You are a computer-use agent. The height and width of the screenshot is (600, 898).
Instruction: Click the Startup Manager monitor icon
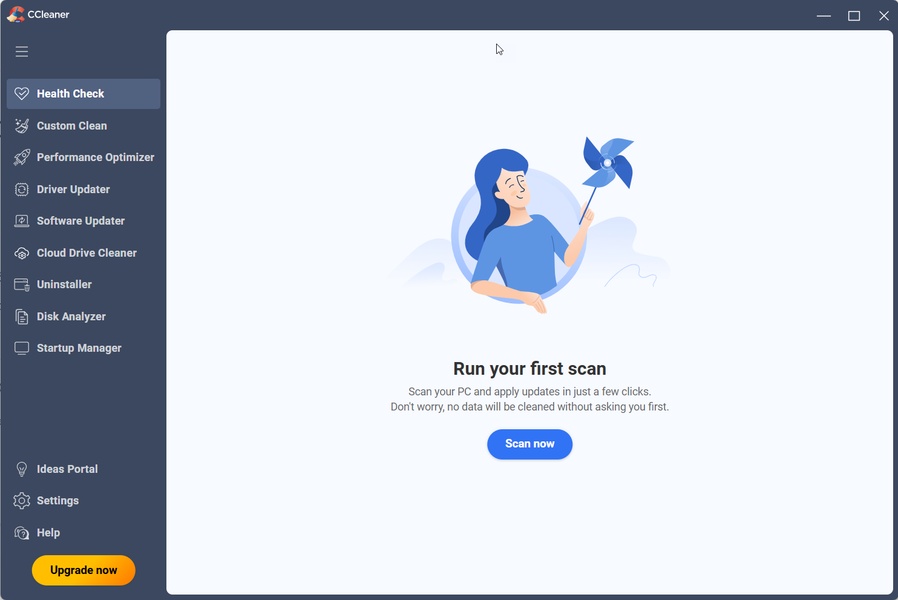[x=22, y=348]
